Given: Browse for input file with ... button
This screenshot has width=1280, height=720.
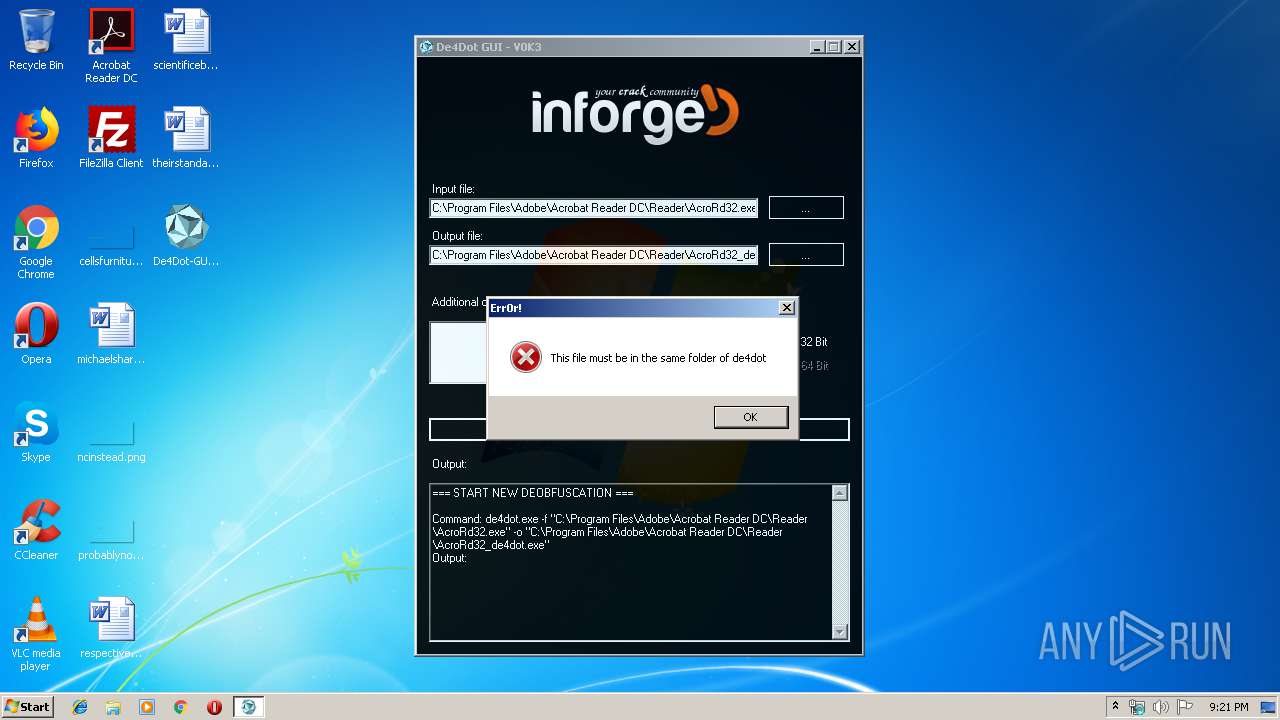Looking at the screenshot, I should 806,208.
